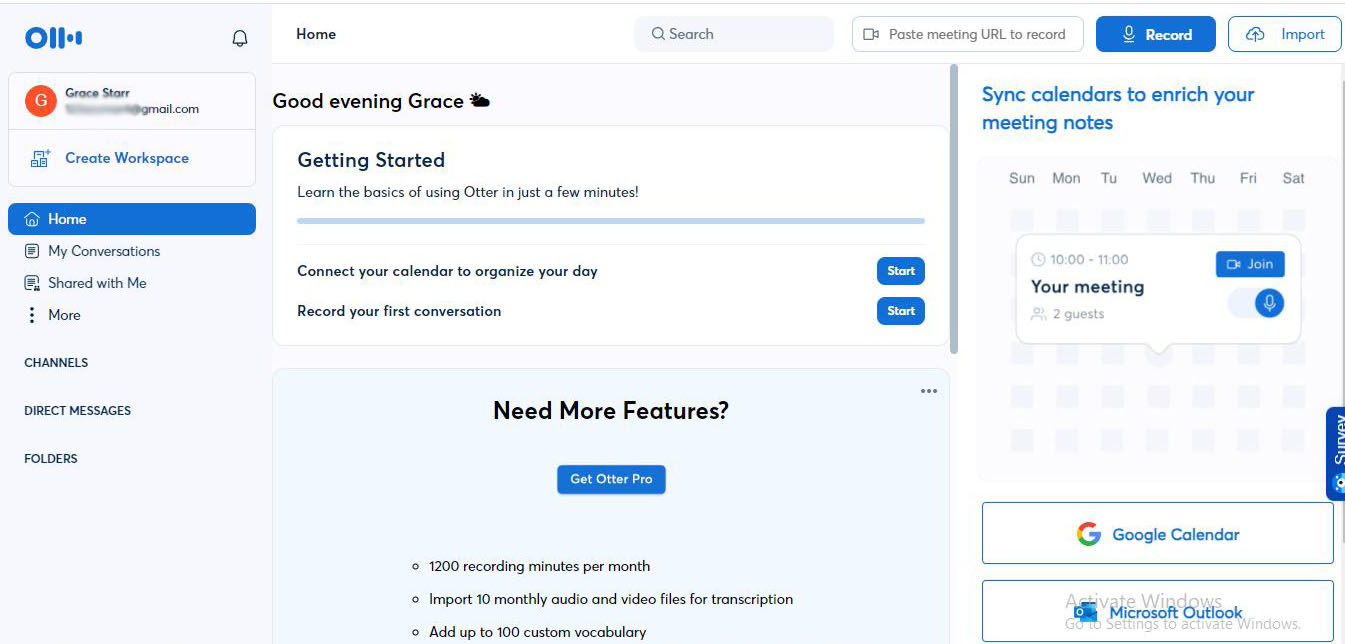Click "2 guests" in meeting card

click(1078, 314)
